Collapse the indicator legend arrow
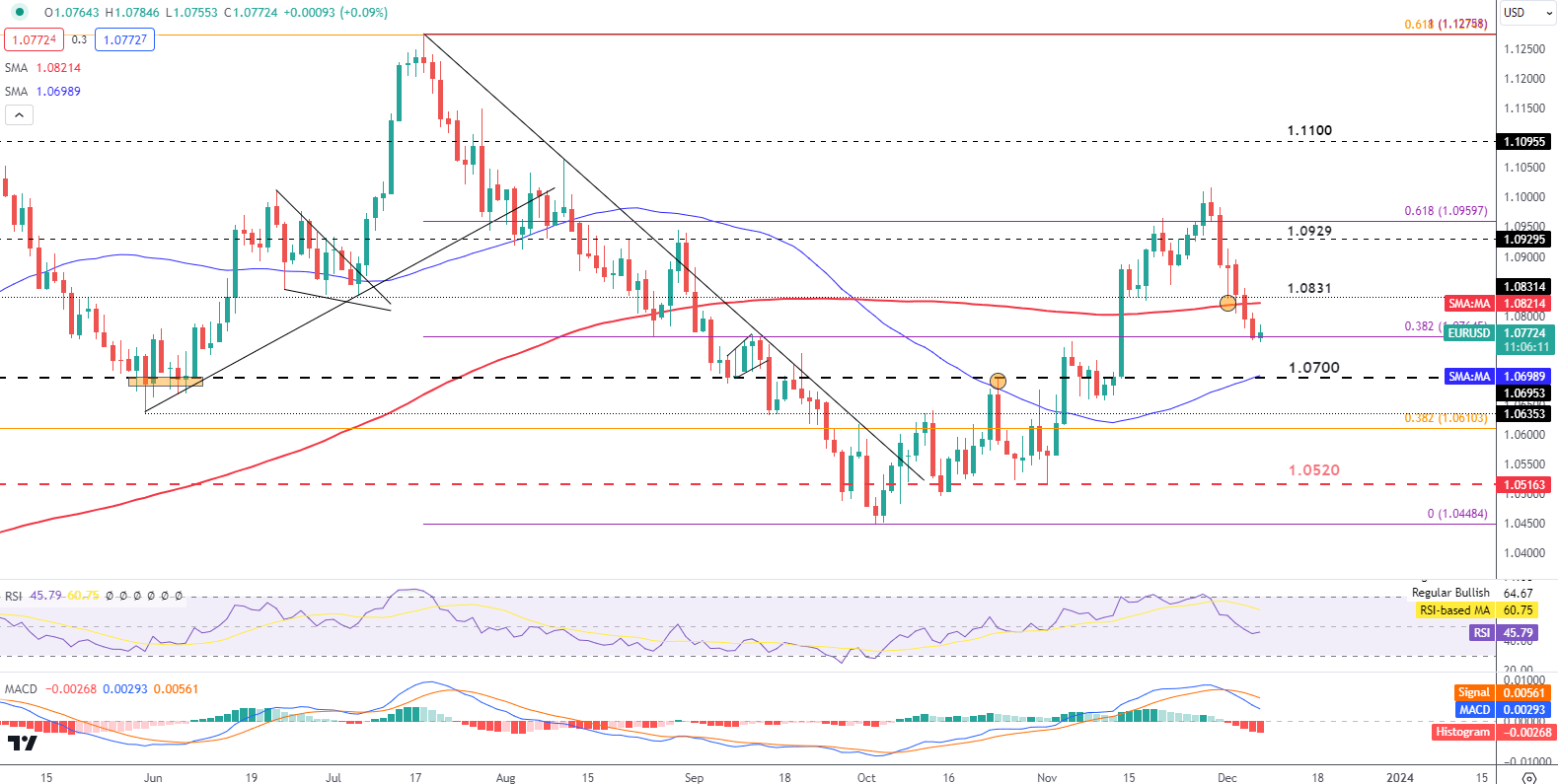The height and width of the screenshot is (784, 1558). coord(19,115)
